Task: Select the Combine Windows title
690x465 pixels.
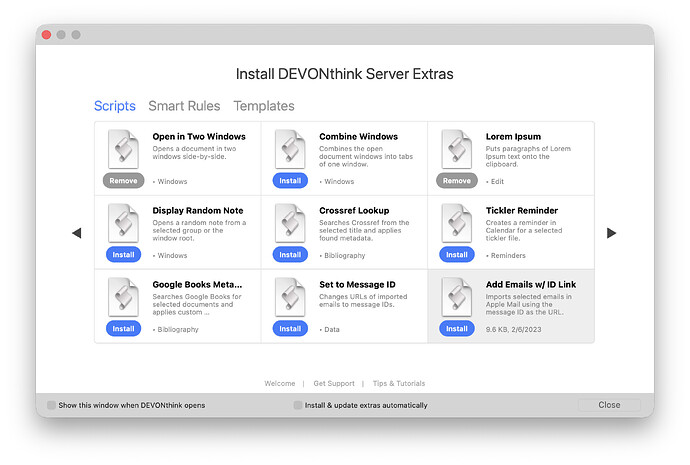Action: click(359, 137)
